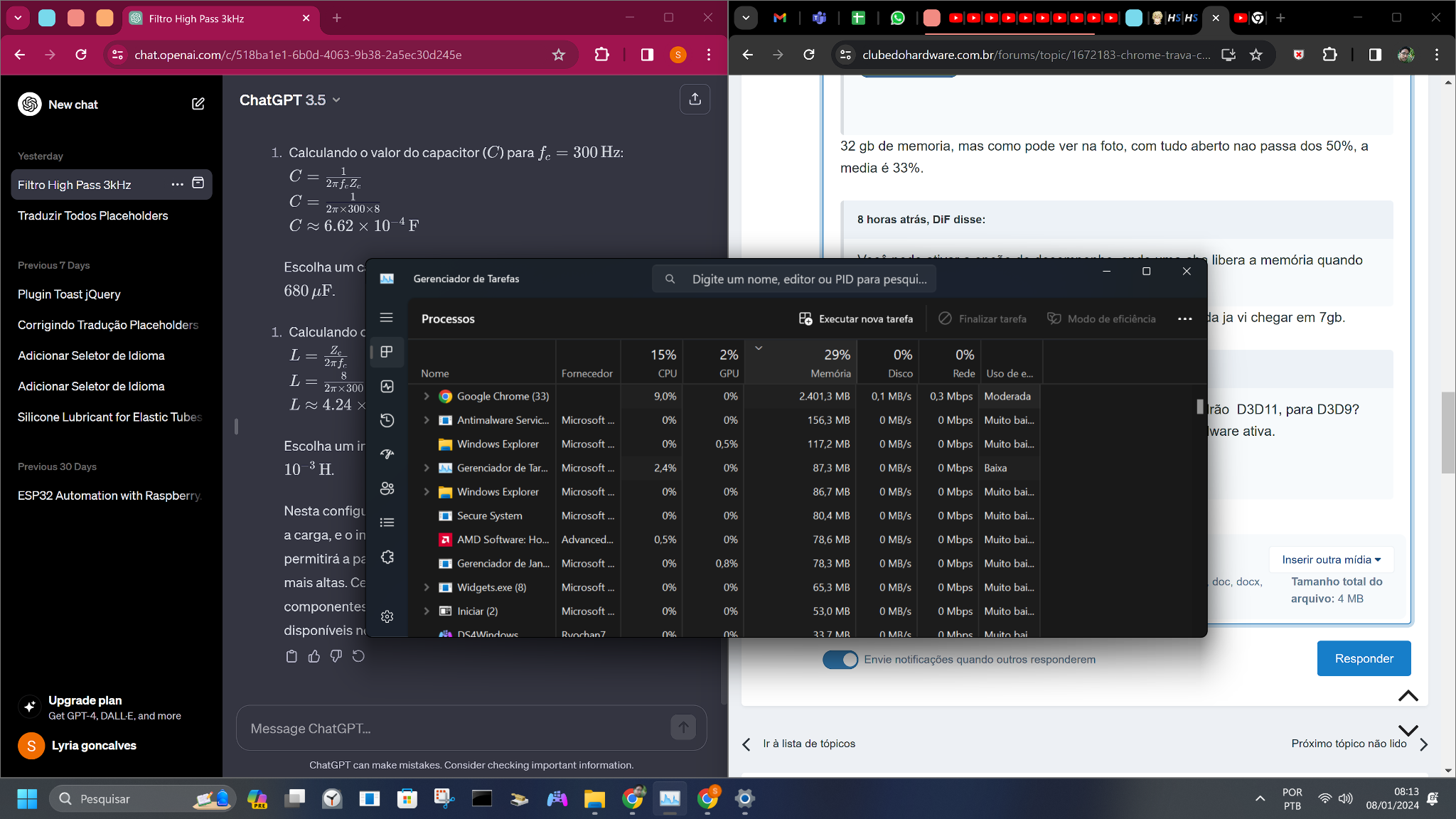Toggle side panel in clubedohardware Chrome window
Viewport: 1456px width, 819px height.
click(x=1375, y=55)
